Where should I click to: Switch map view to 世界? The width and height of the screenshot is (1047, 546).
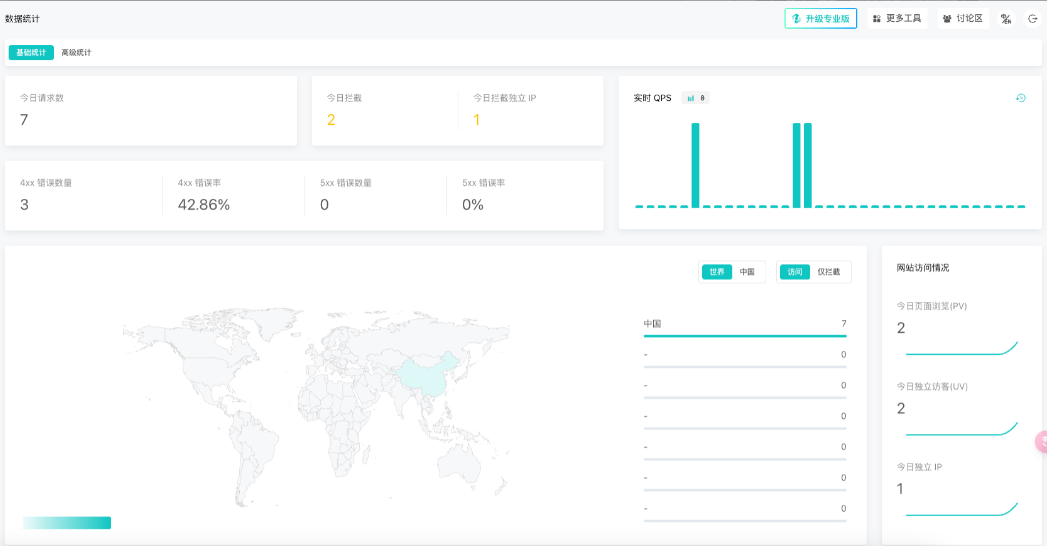coord(716,272)
